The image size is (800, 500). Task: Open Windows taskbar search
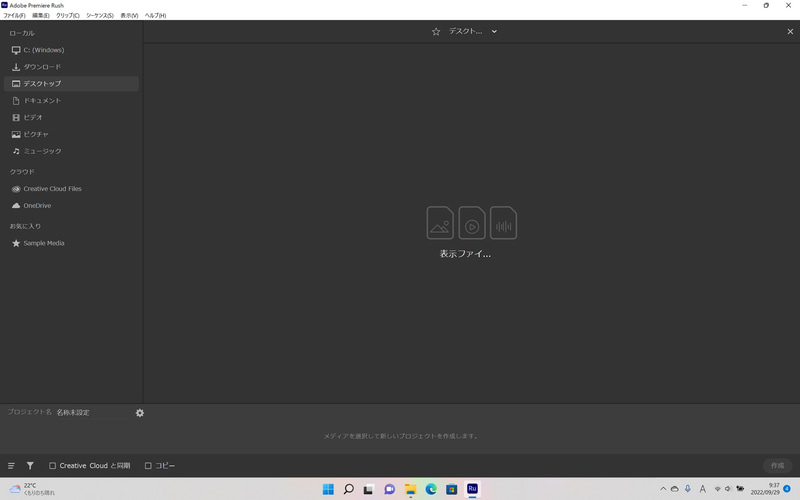click(348, 489)
